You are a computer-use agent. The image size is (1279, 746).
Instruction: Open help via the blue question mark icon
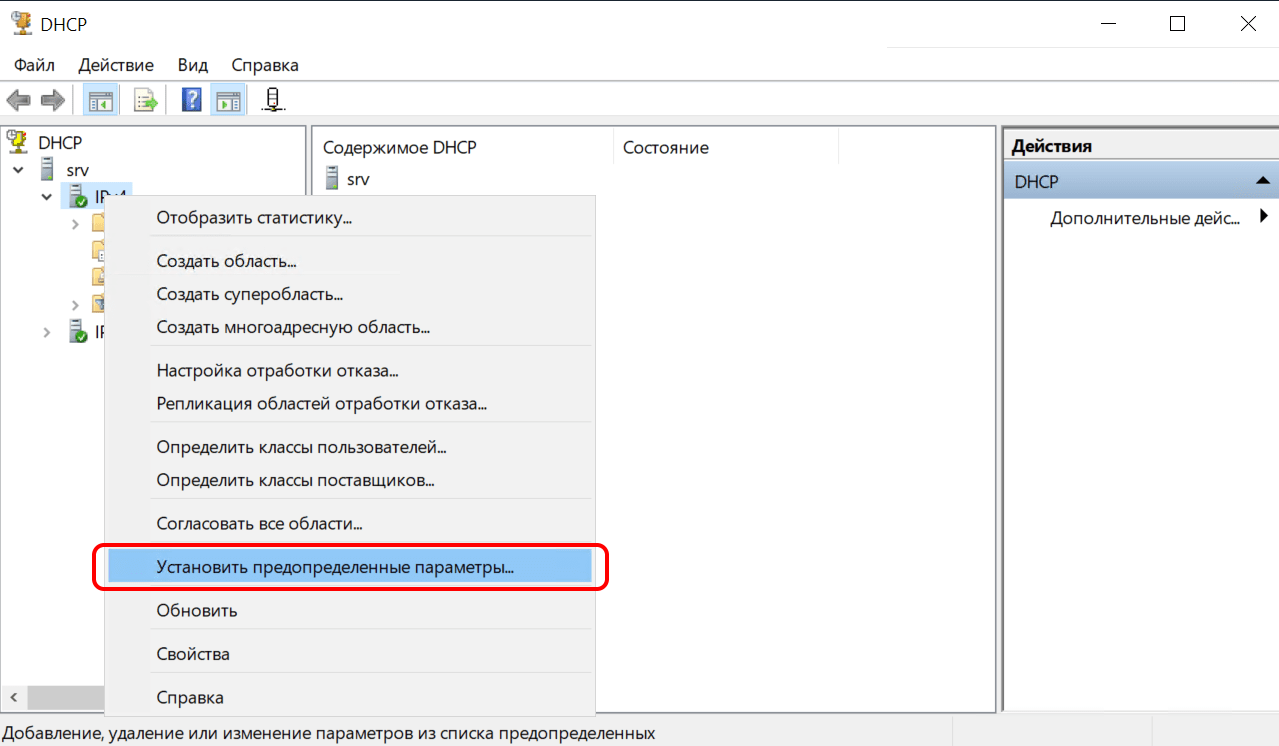tap(192, 100)
